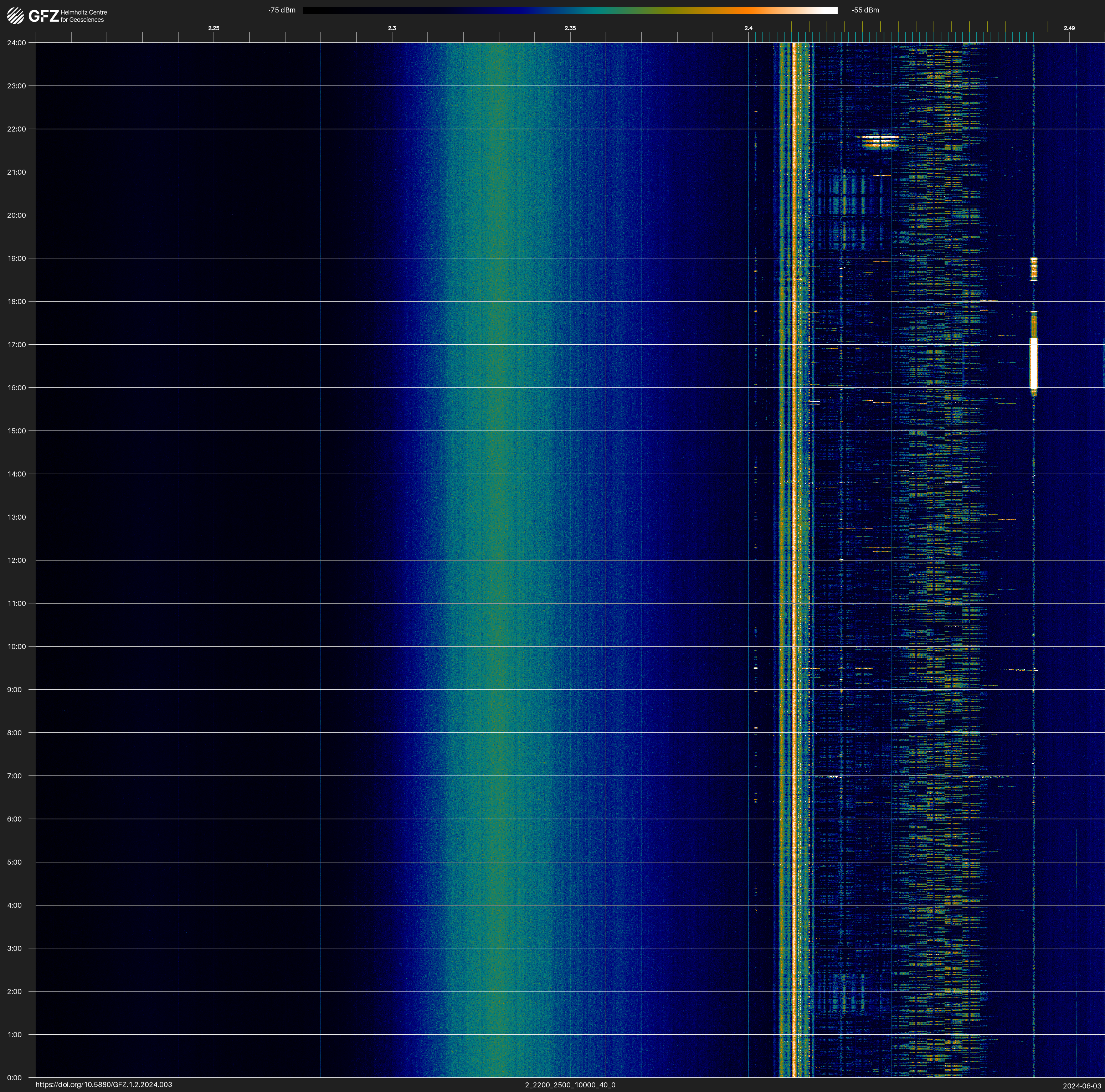Click the 2024-06-03 date label
The width and height of the screenshot is (1105, 1092).
coord(1081,1086)
